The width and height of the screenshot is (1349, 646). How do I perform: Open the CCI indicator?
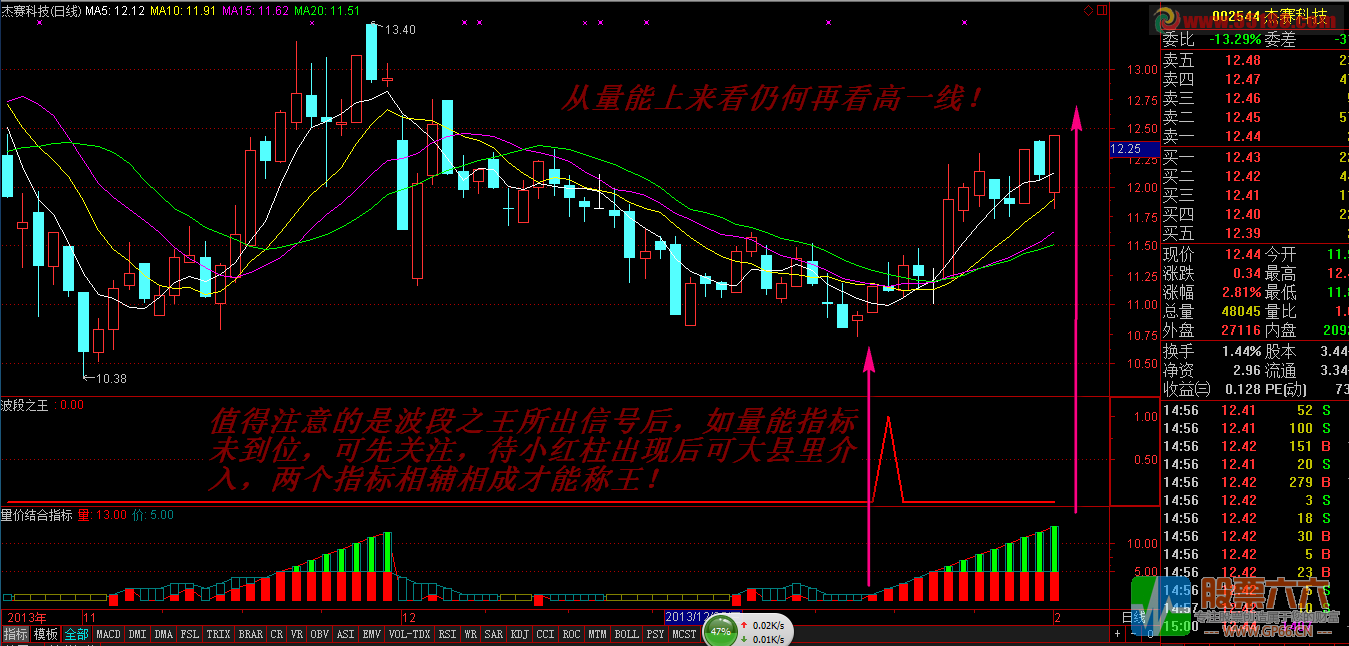click(545, 633)
